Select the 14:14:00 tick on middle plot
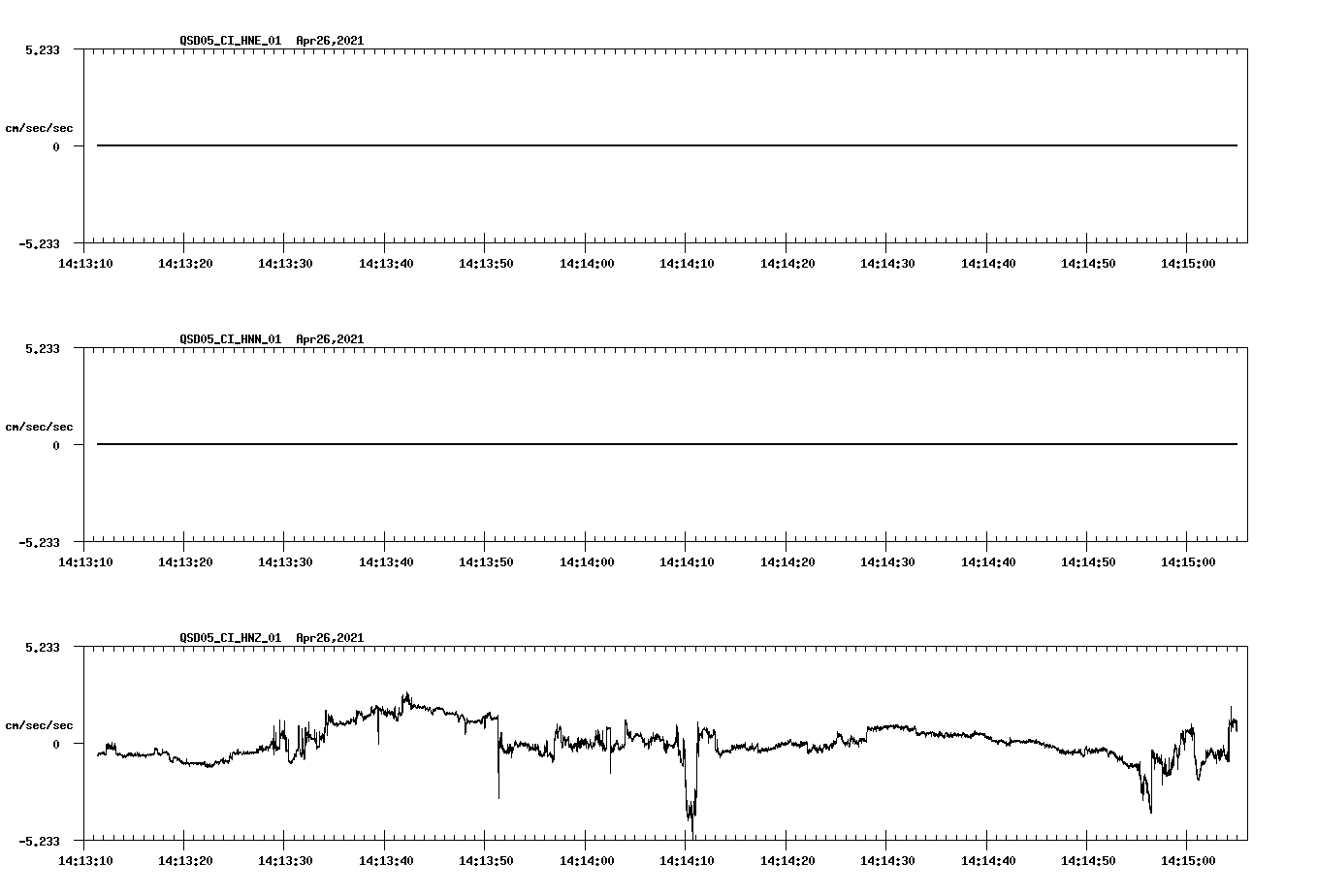The width and height of the screenshot is (1317, 896). [x=588, y=560]
